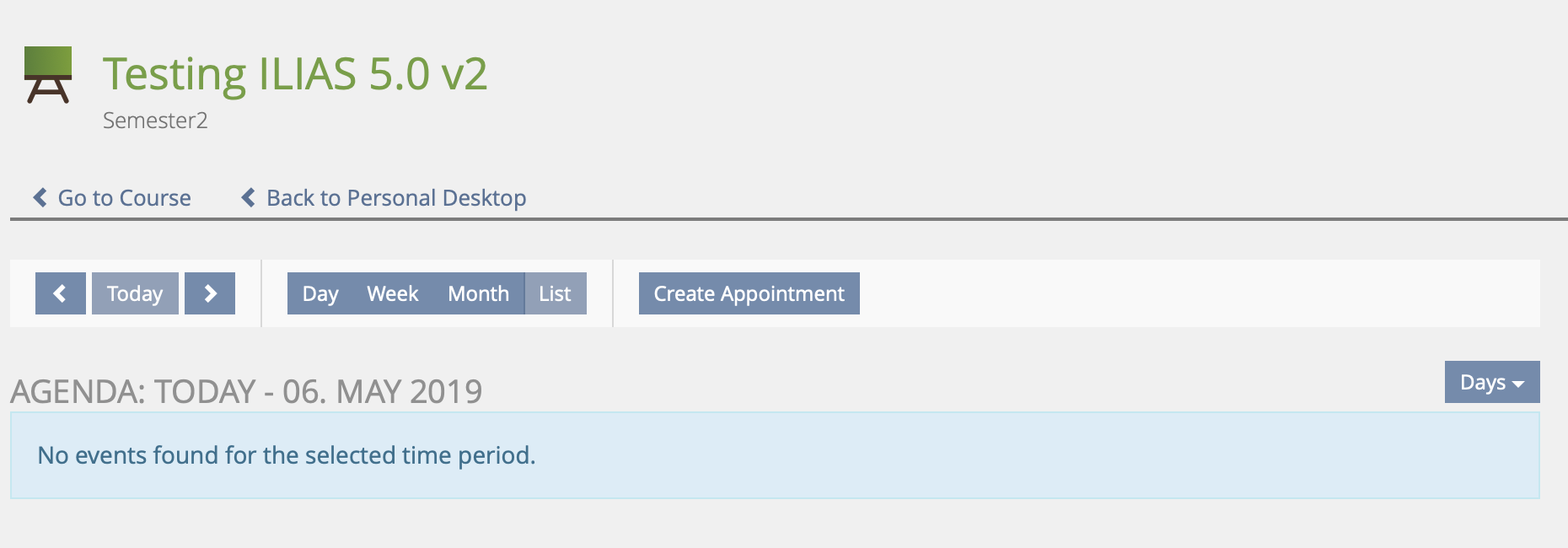
Task: Switch to Month view
Action: [x=478, y=293]
